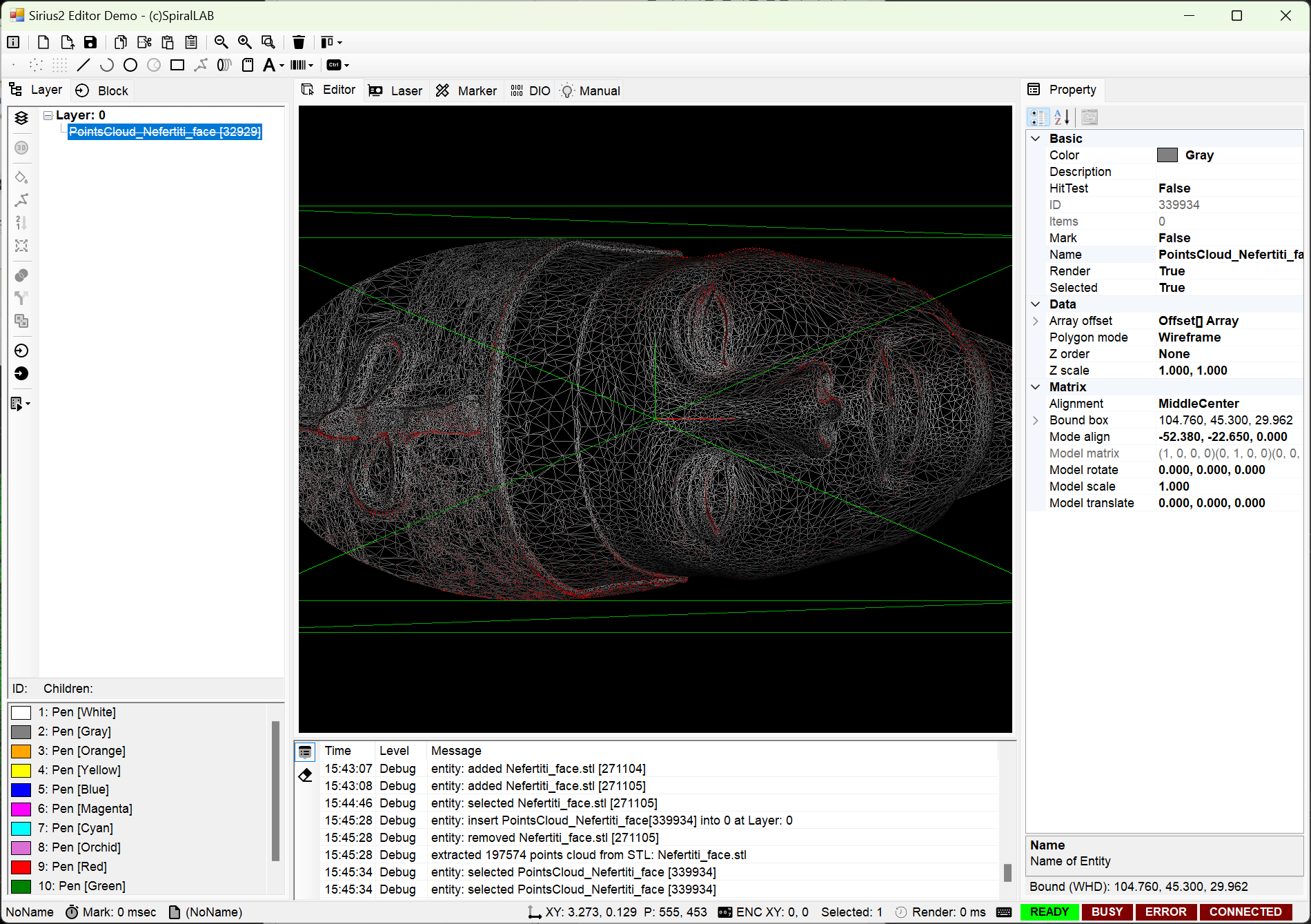Image resolution: width=1311 pixels, height=924 pixels.
Task: Select the Spiral/helix tool
Action: [x=224, y=65]
